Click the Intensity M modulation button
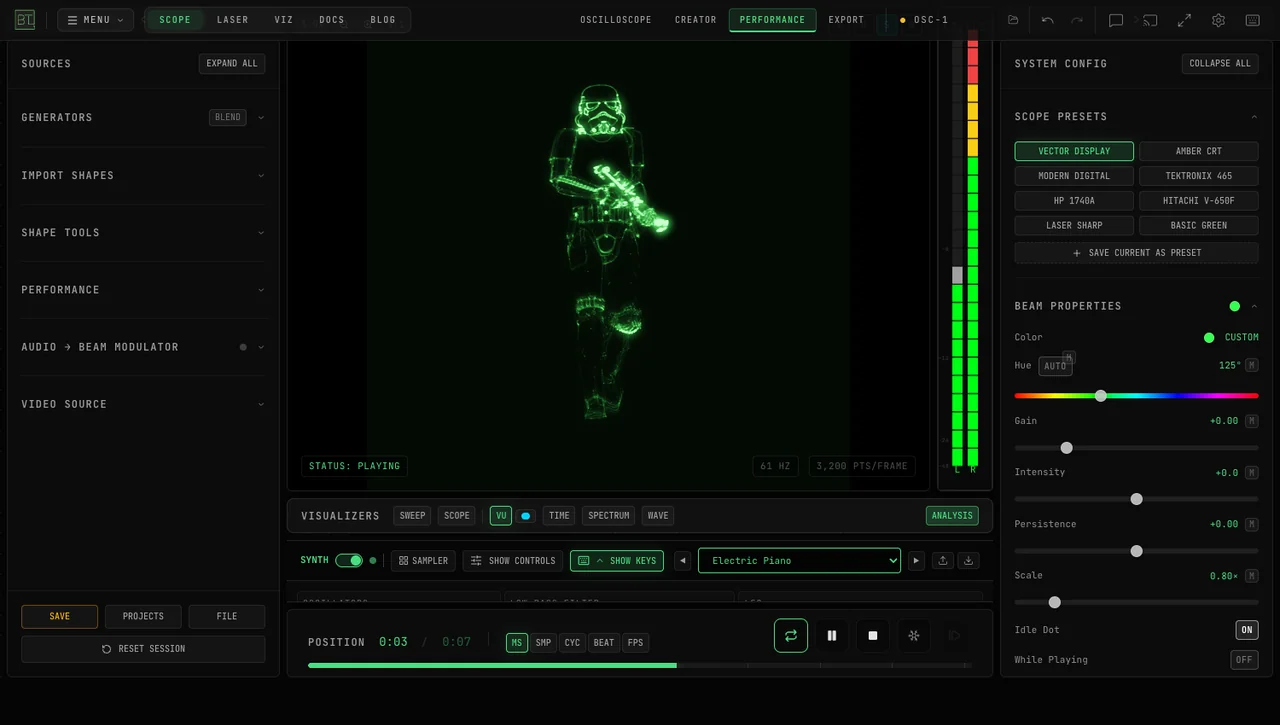 1252,472
